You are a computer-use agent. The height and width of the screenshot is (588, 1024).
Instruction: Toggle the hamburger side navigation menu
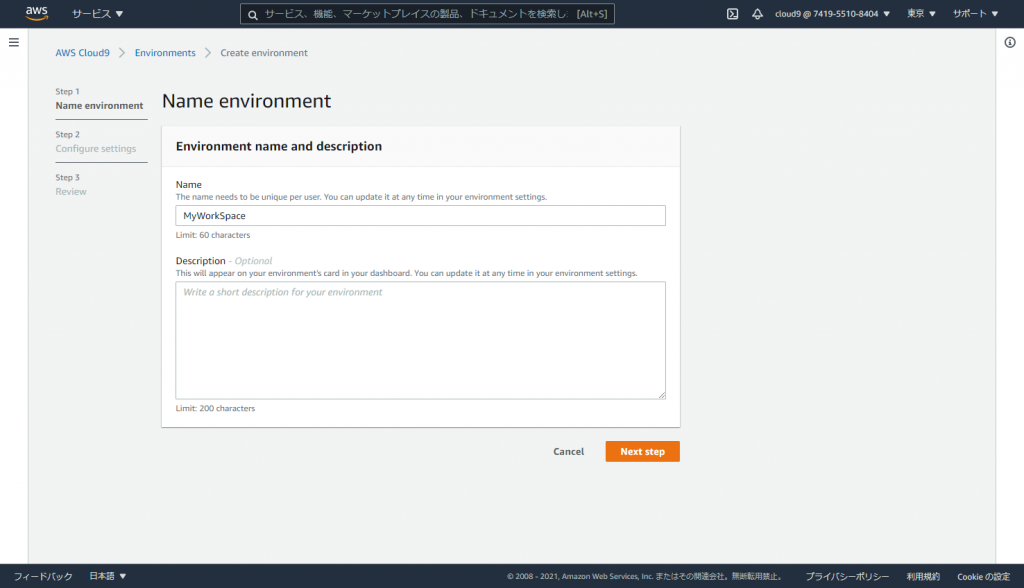click(x=14, y=42)
